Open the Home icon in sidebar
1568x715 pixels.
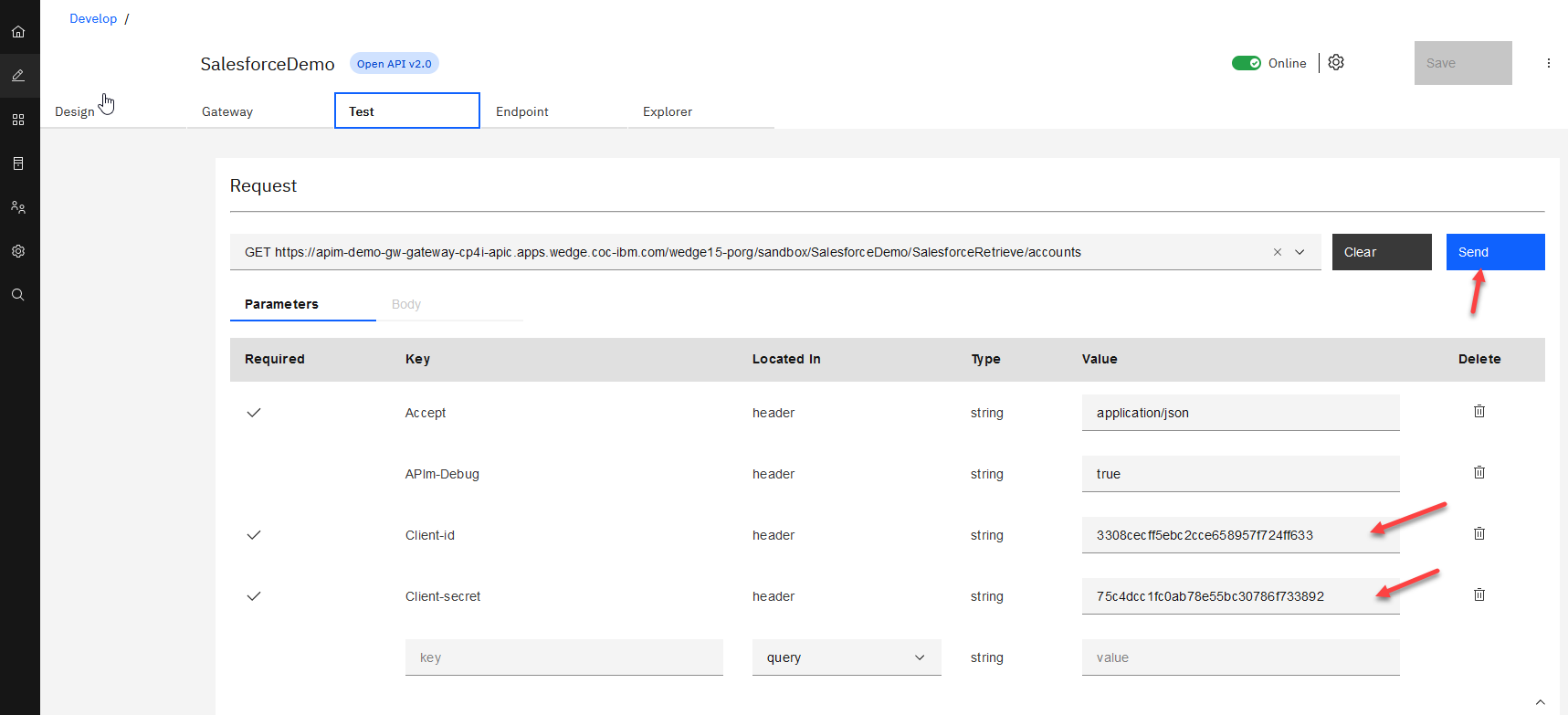[18, 32]
